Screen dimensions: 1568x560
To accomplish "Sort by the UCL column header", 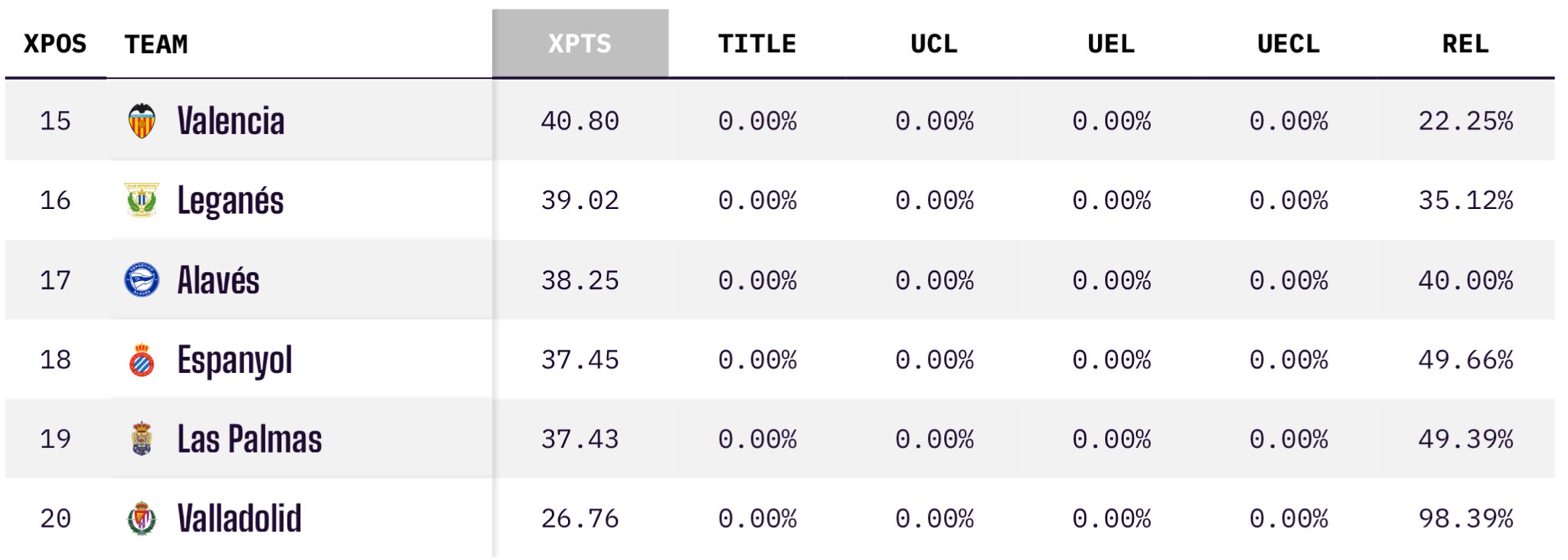I will [934, 44].
